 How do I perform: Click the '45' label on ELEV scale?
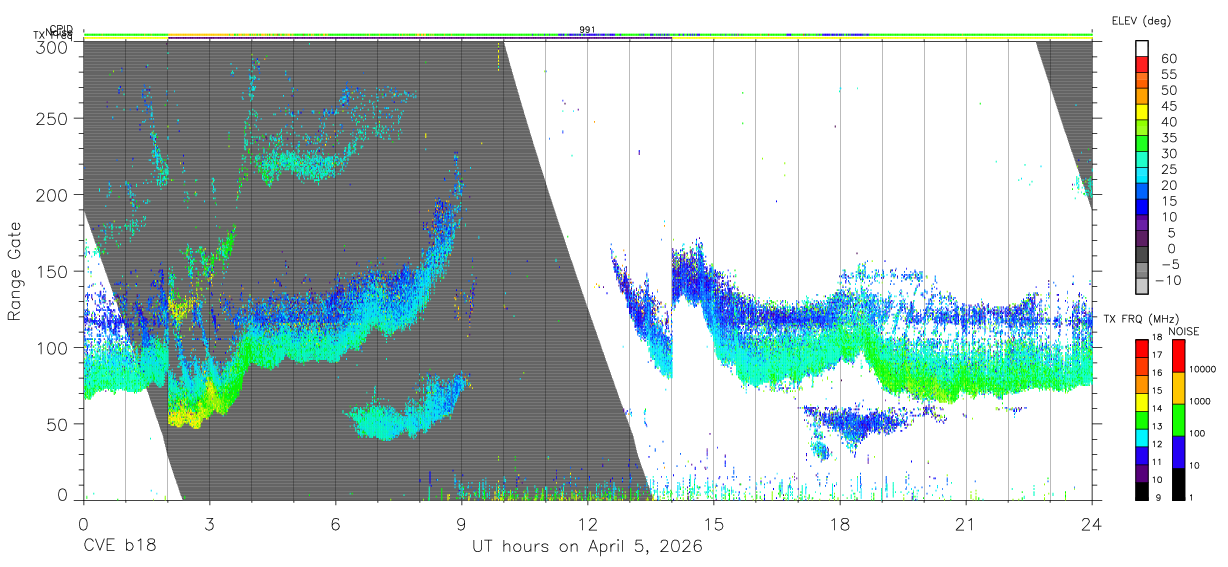click(1170, 105)
